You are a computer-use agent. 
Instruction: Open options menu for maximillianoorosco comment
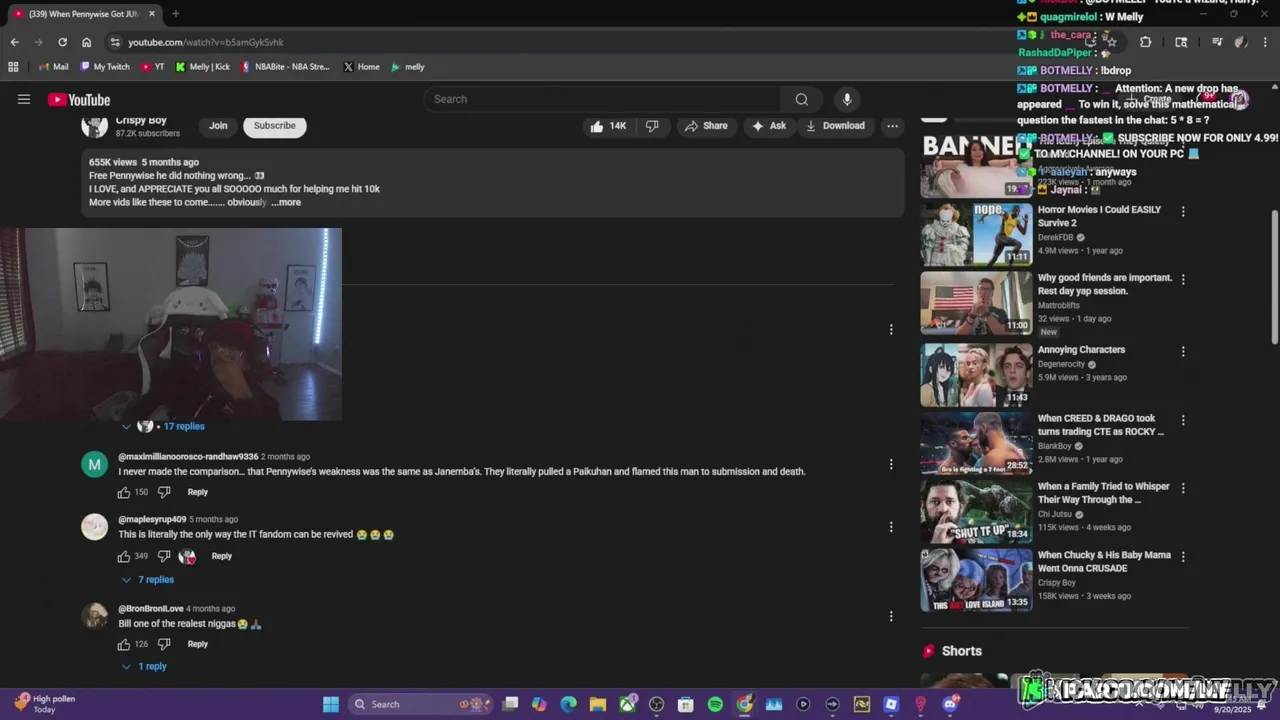coord(891,464)
